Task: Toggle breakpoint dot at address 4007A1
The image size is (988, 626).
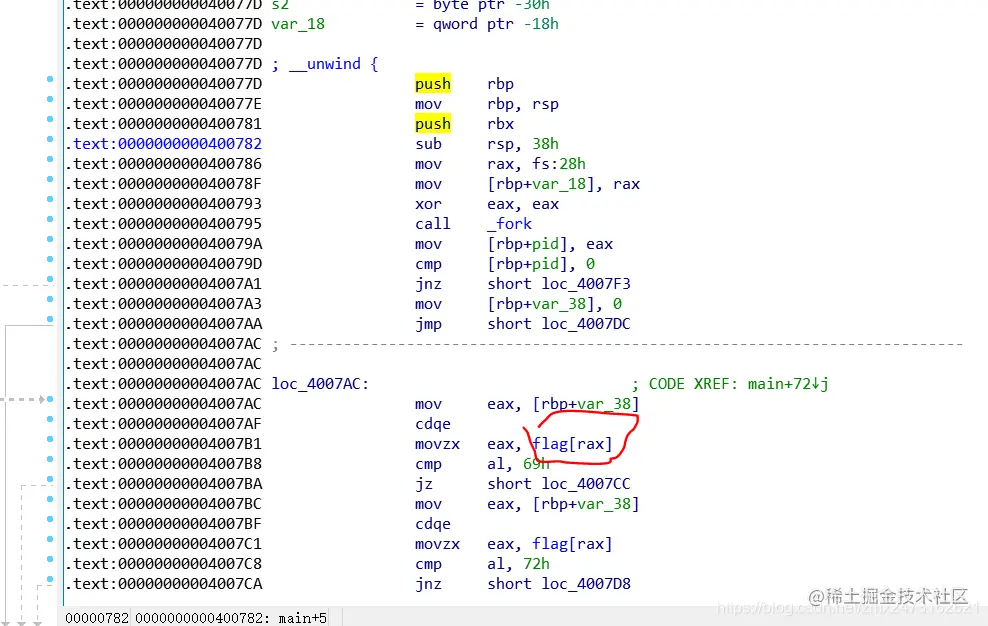Action: [50, 279]
